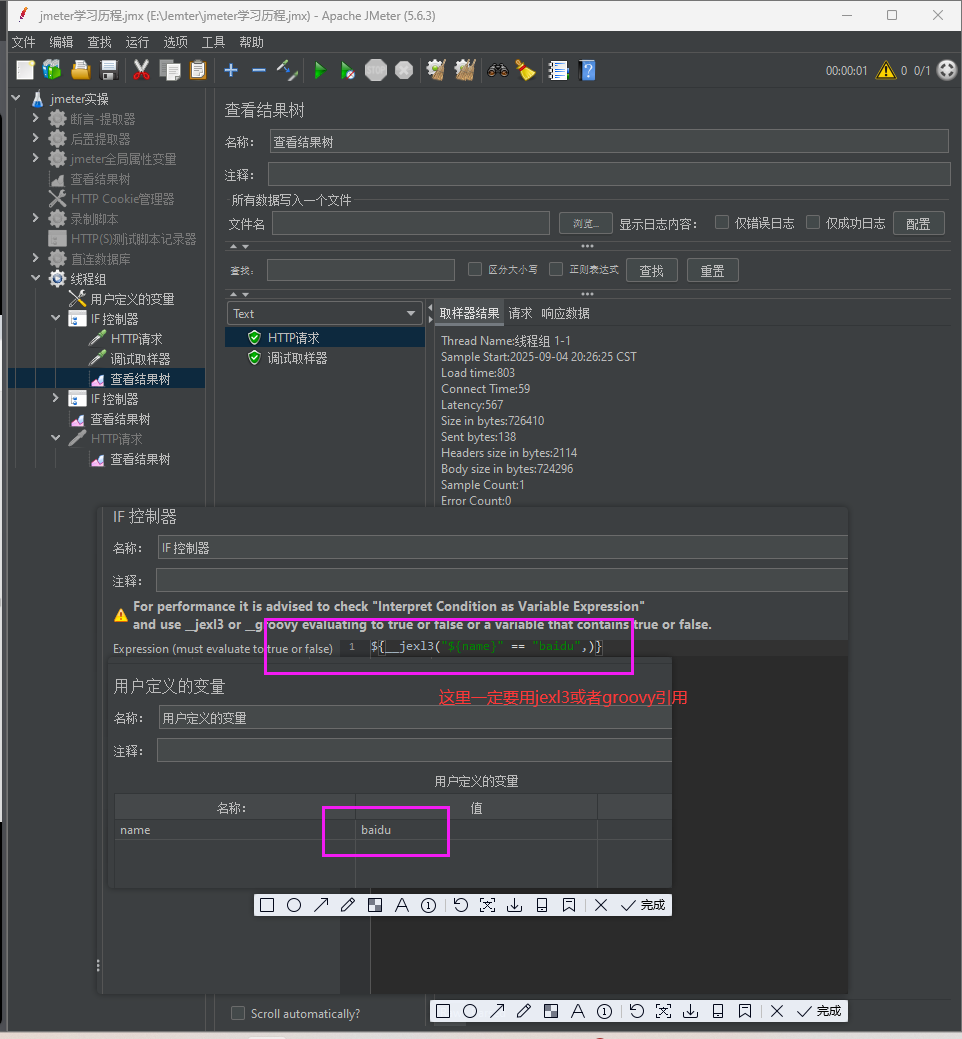The height and width of the screenshot is (1039, 962).
Task: Open the 编辑 menu
Action: pyautogui.click(x=61, y=42)
